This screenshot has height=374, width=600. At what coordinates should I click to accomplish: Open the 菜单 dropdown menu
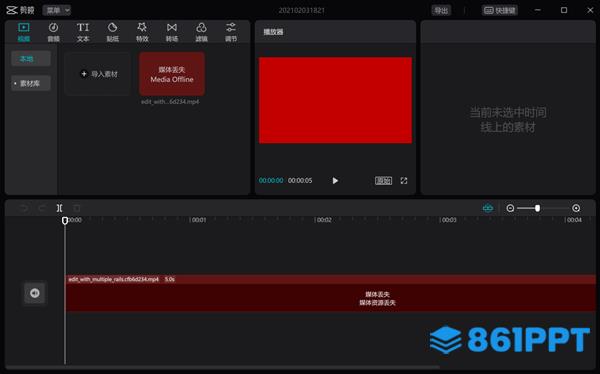coord(57,10)
